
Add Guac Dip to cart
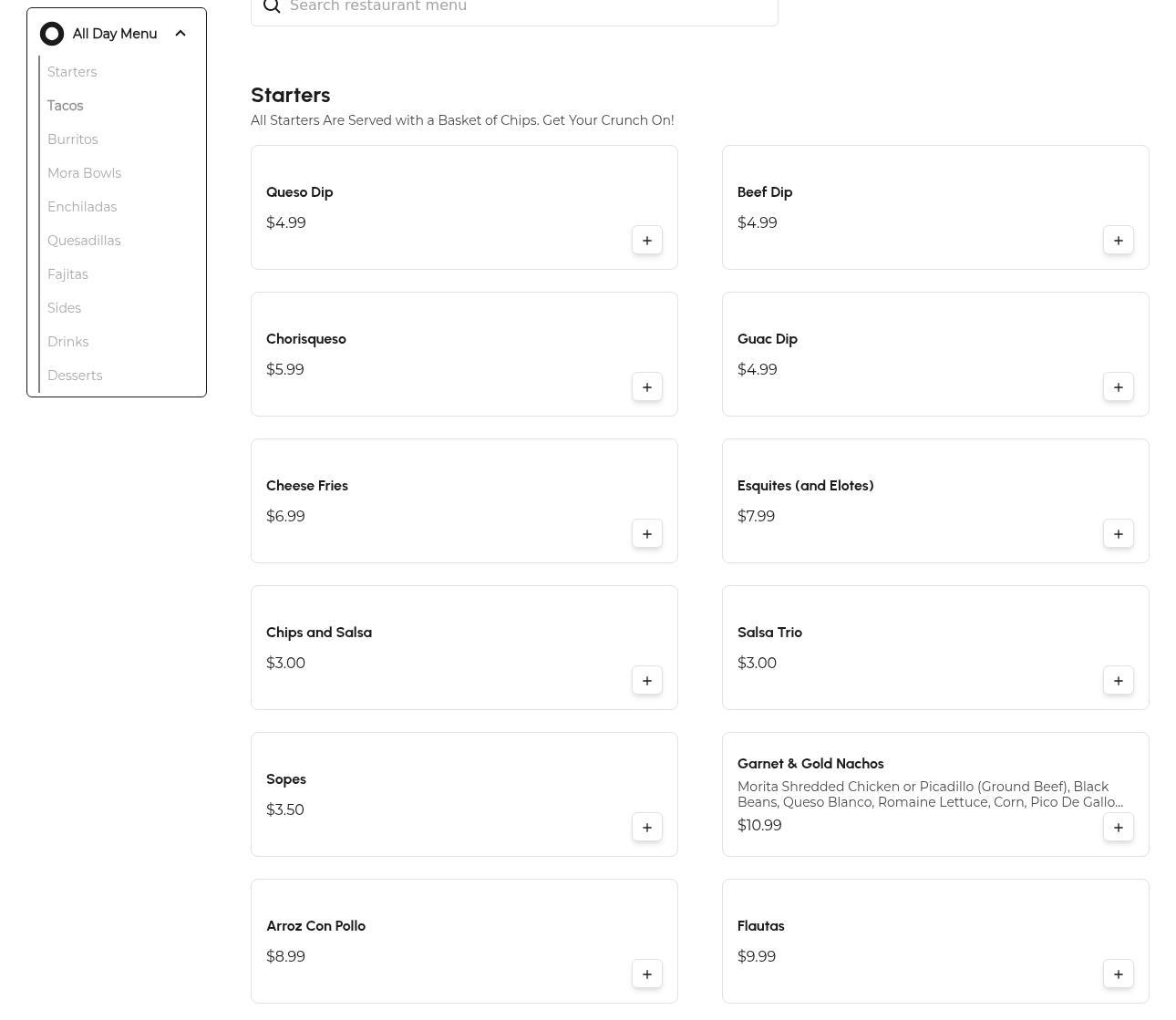click(1118, 387)
